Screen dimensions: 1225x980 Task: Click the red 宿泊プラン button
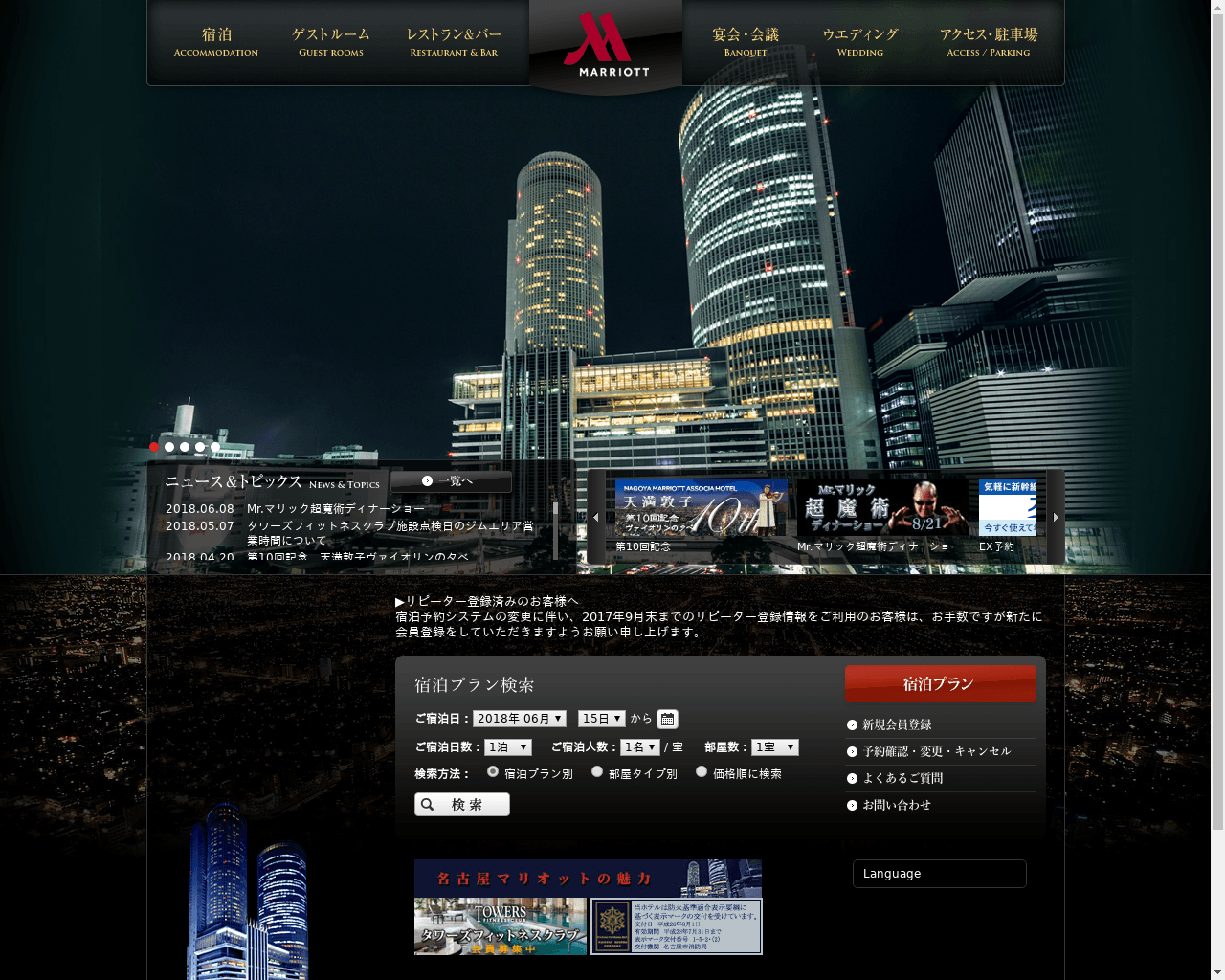point(941,683)
